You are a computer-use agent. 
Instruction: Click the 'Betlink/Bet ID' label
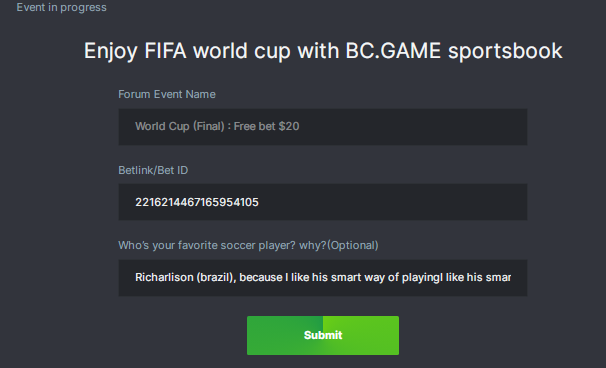(x=153, y=170)
